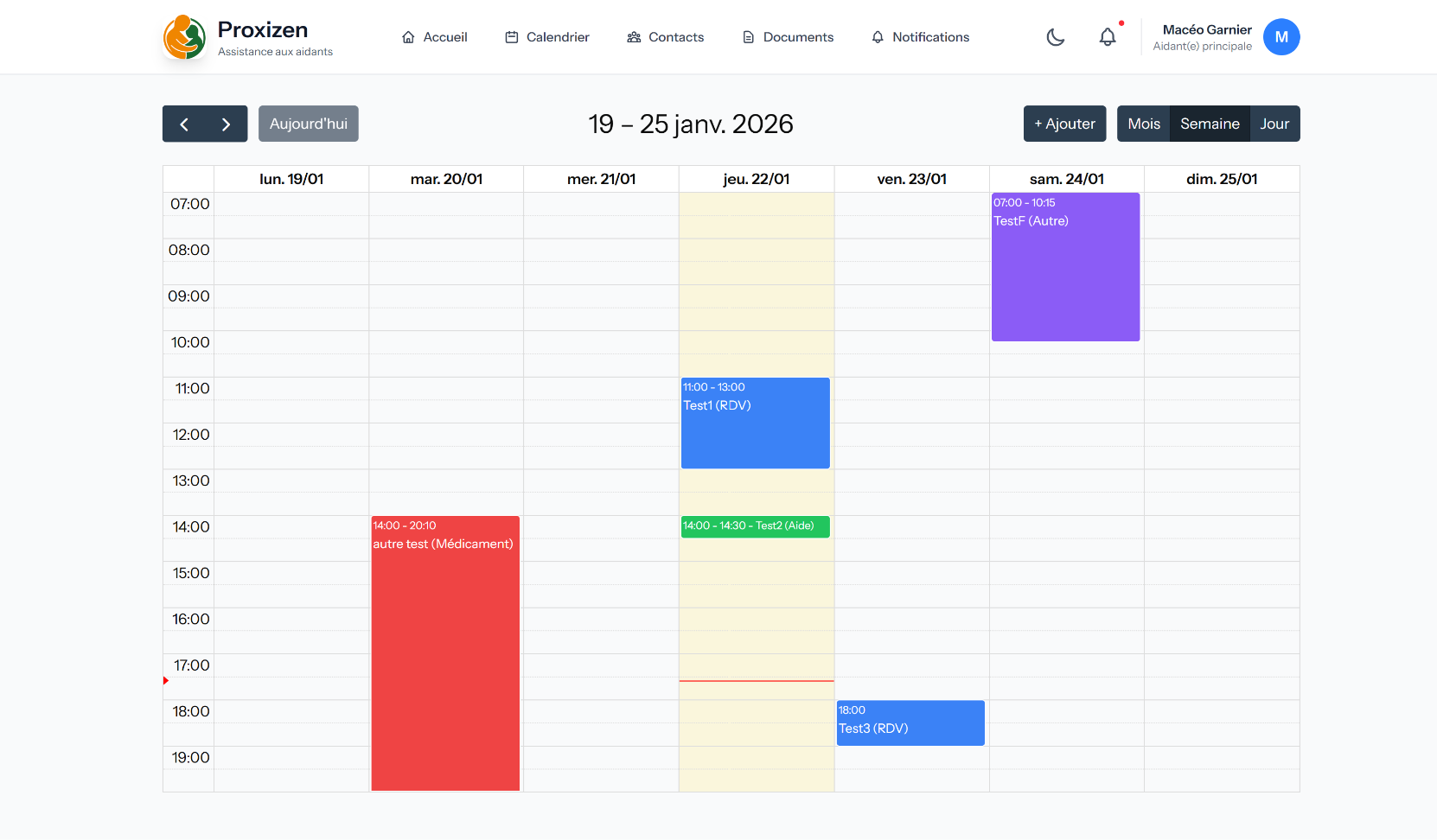
Task: Click the Proxizen brand name text
Action: tap(263, 29)
